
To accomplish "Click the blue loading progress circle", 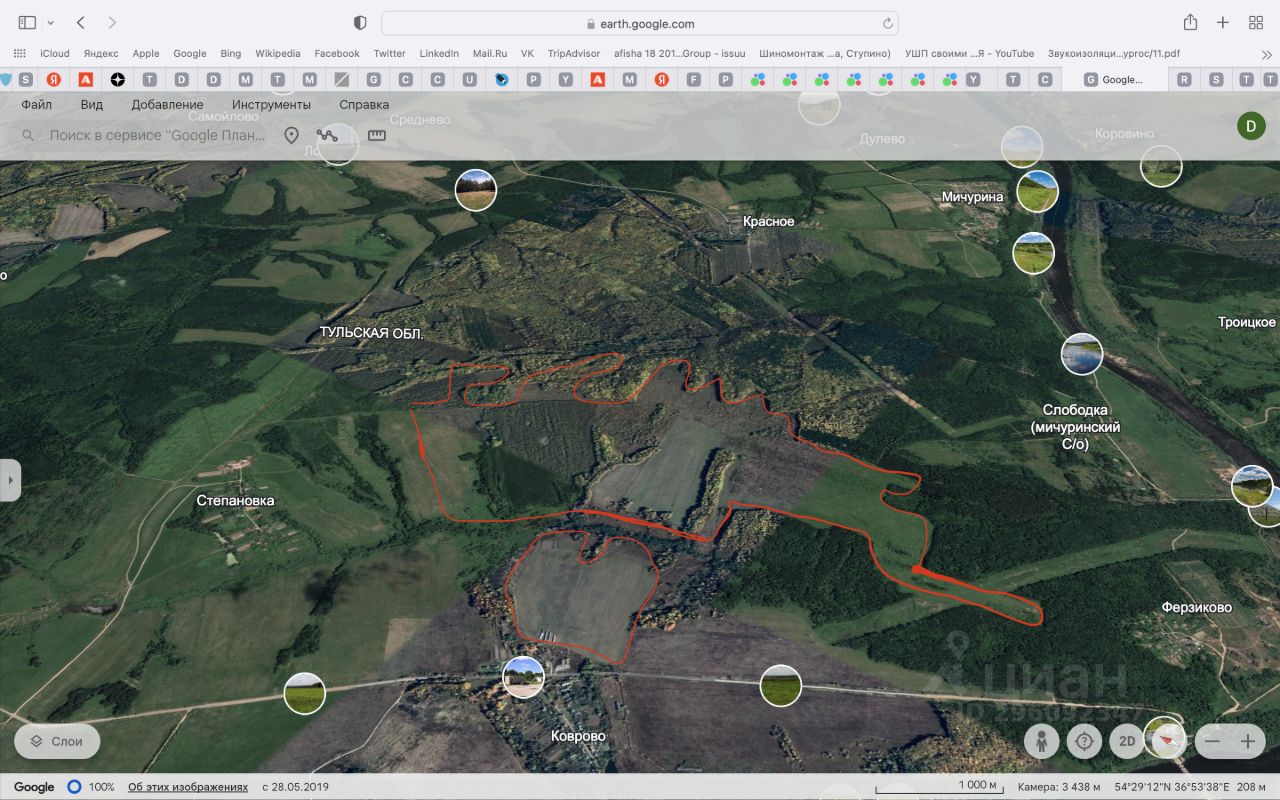I will pos(74,787).
